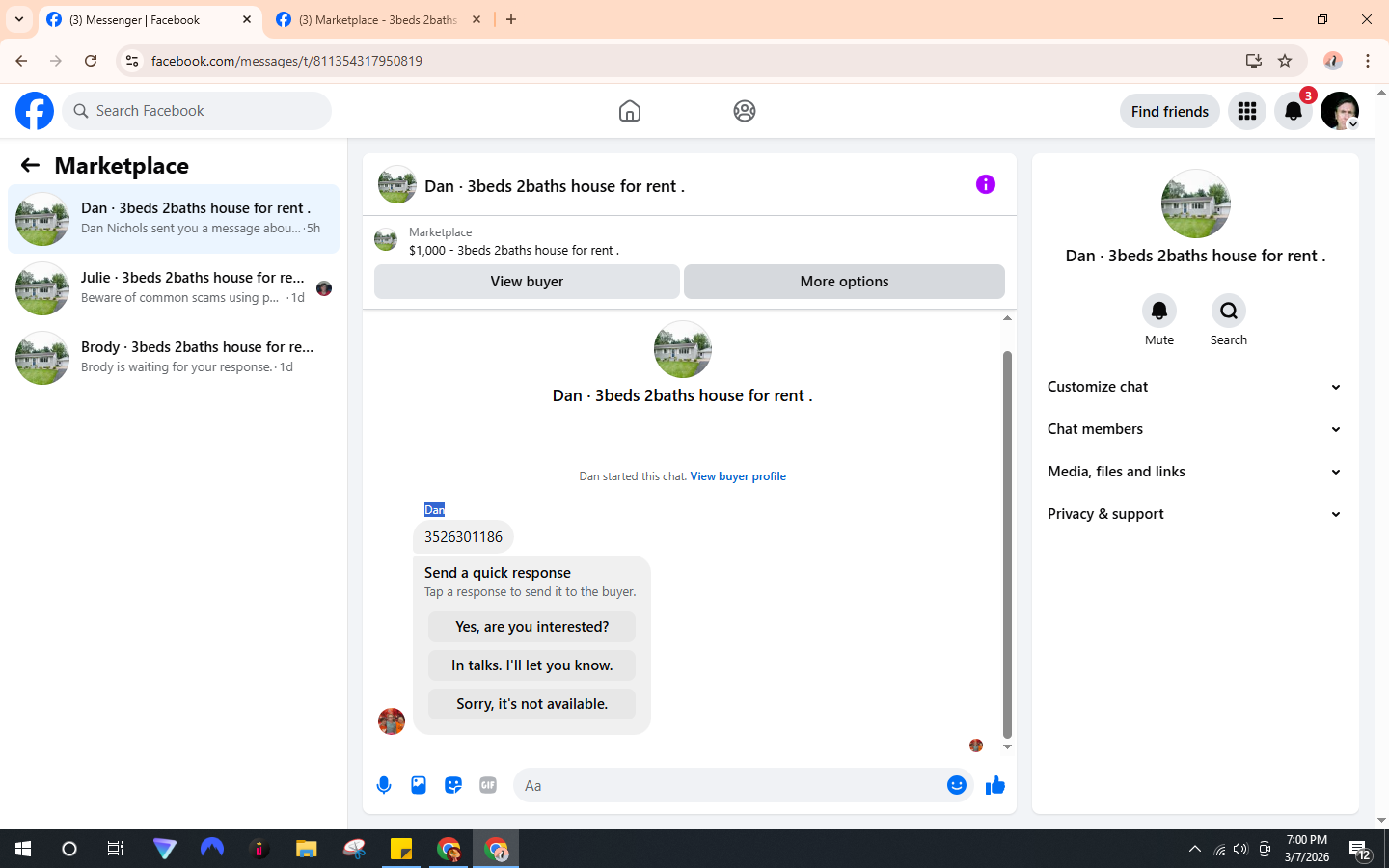The width and height of the screenshot is (1389, 868).
Task: Bookmark this page with the star
Action: (1285, 61)
